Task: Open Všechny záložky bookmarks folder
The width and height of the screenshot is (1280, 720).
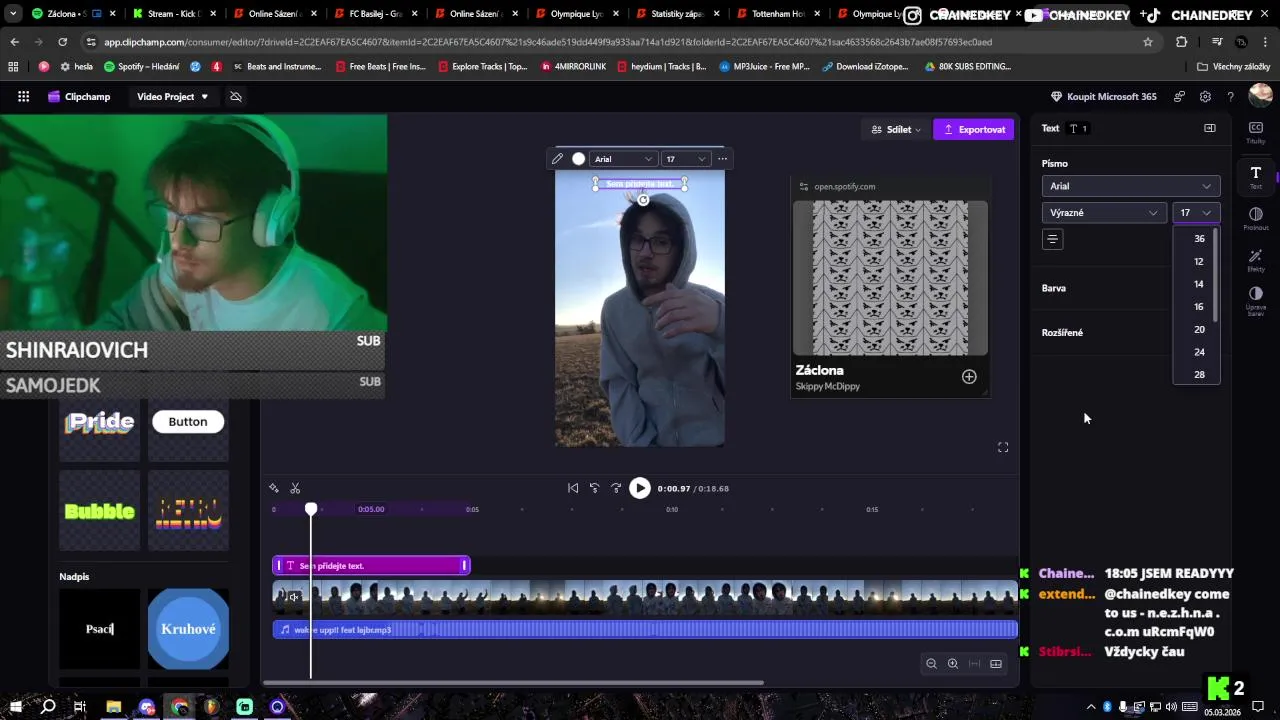Action: [1233, 66]
